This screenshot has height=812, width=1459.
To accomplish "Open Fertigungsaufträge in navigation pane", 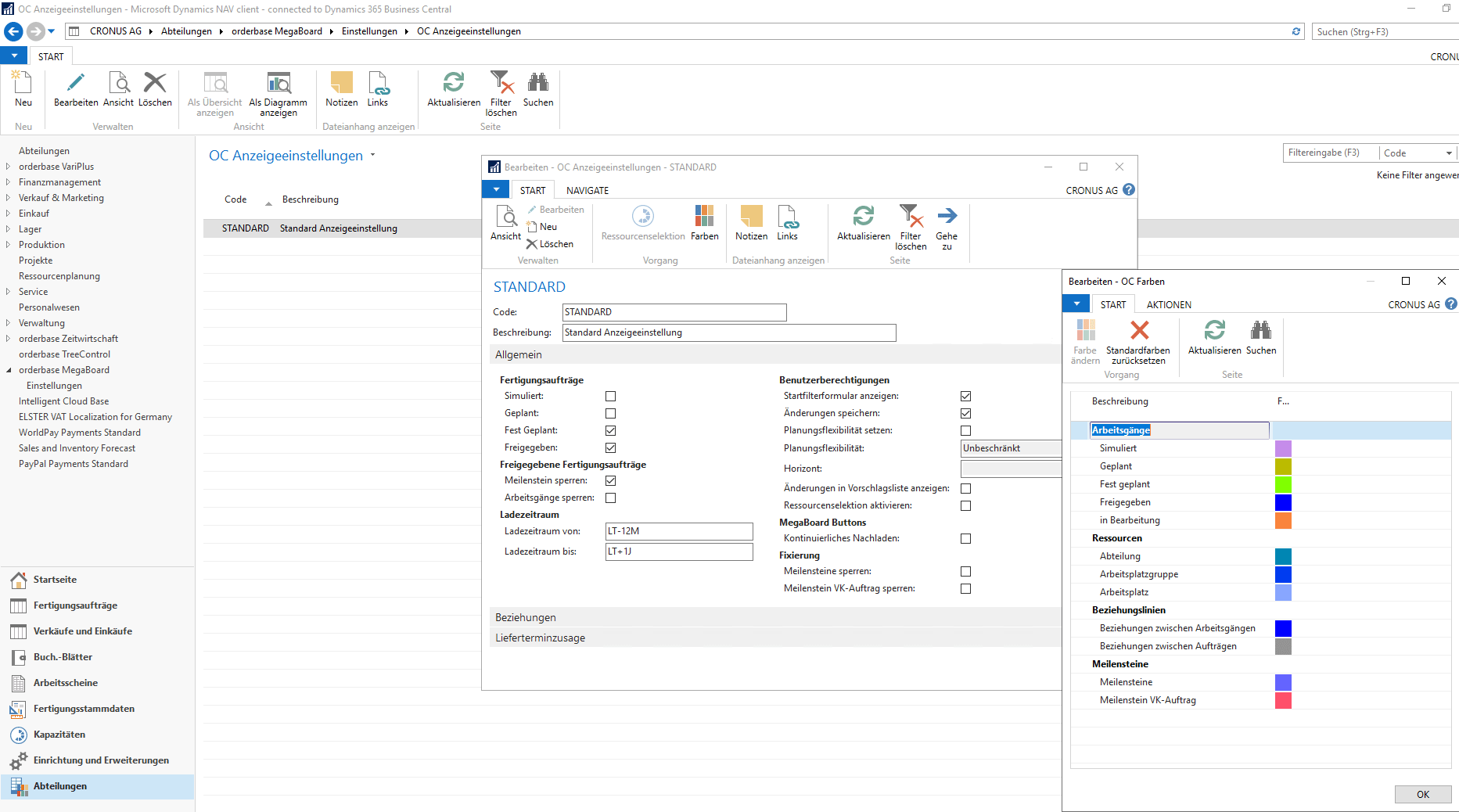I will point(75,605).
